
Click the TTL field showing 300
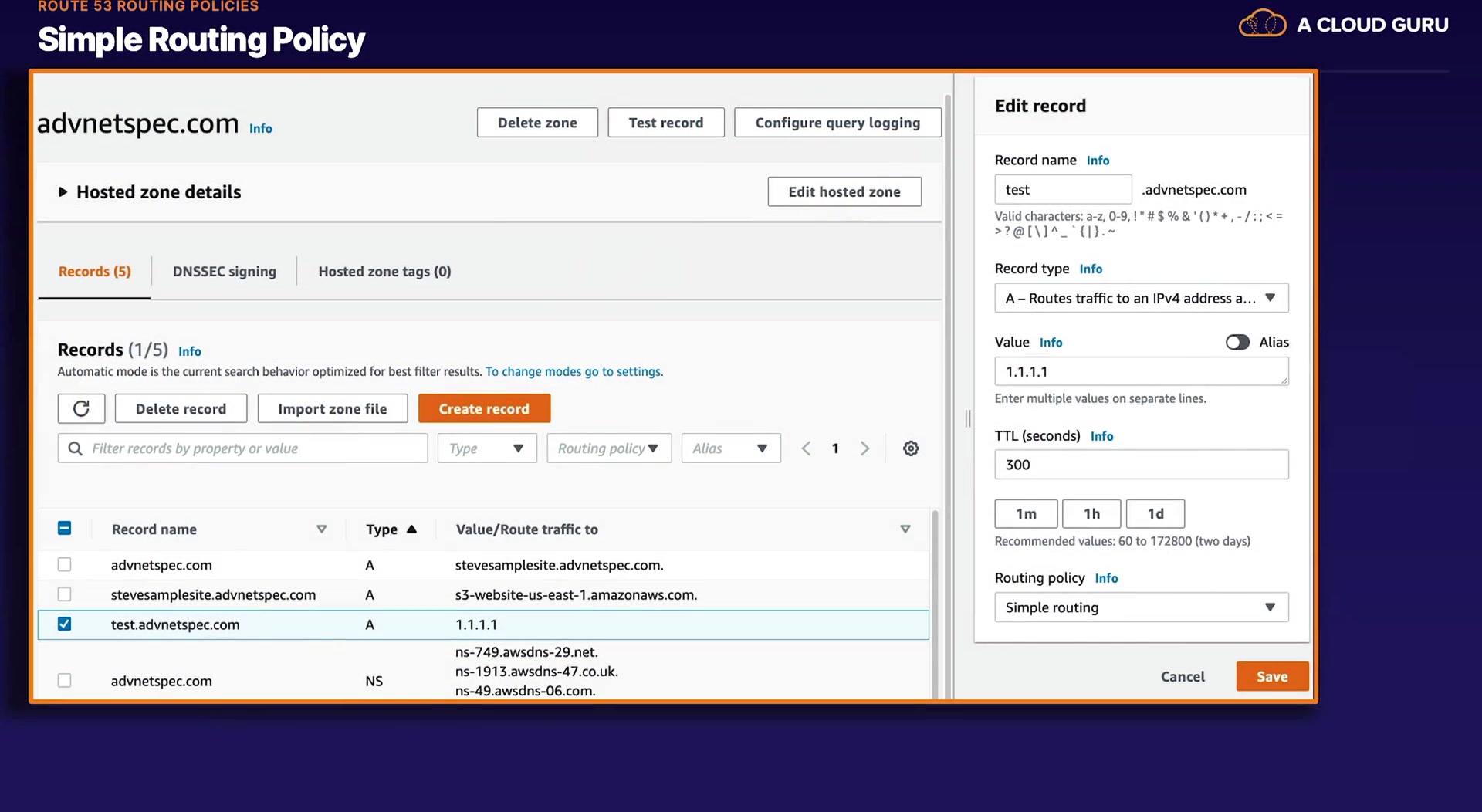coord(1141,464)
